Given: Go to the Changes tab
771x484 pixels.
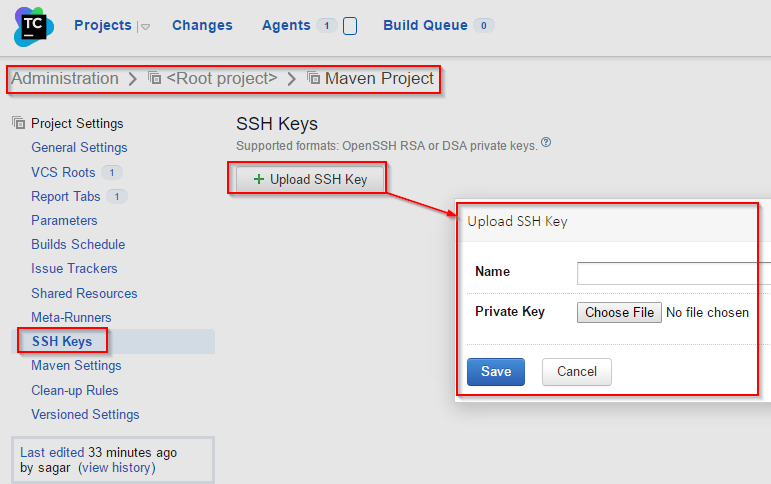Looking at the screenshot, I should pyautogui.click(x=202, y=25).
